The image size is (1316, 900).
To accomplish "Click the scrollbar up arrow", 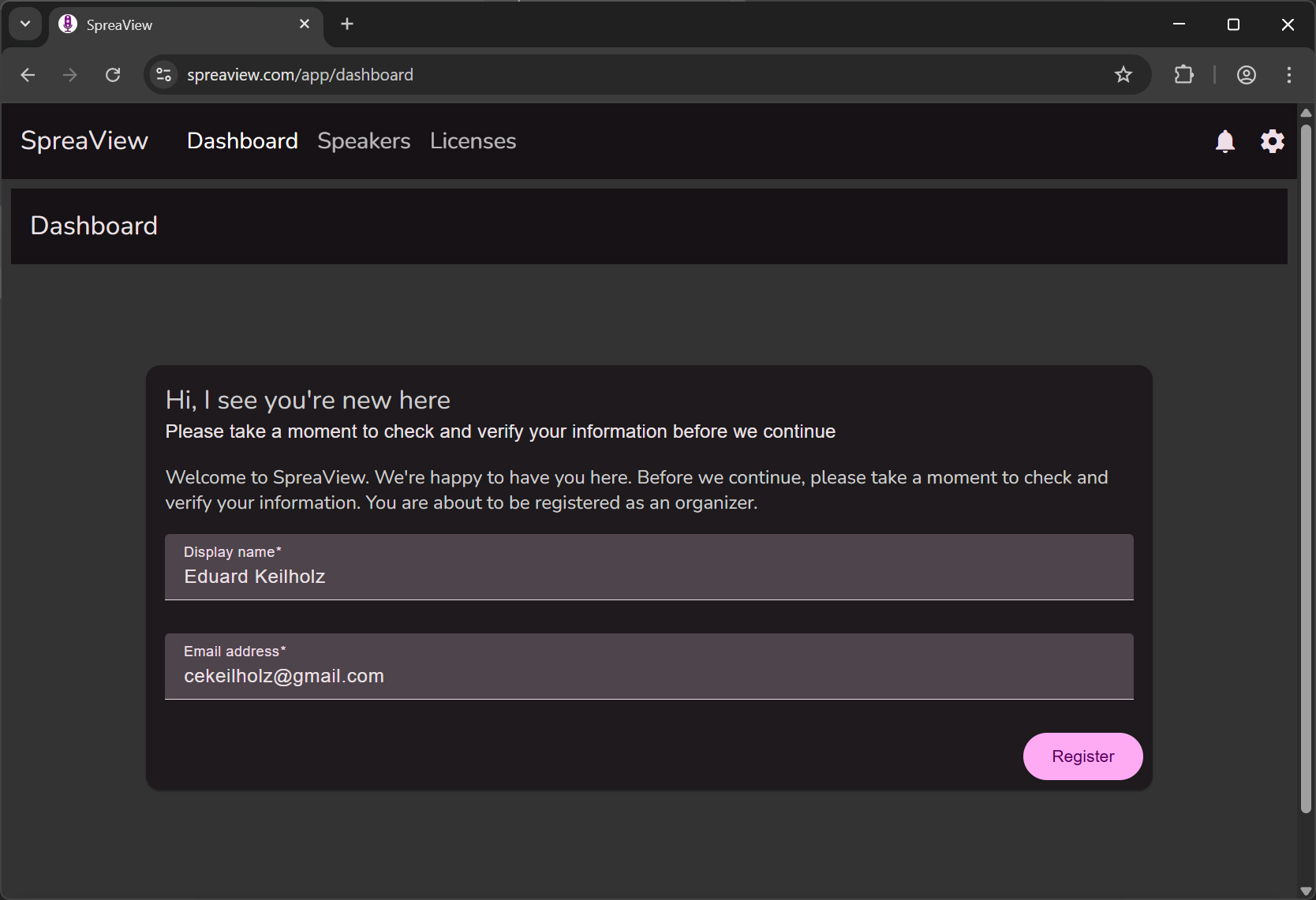I will coord(1306,113).
